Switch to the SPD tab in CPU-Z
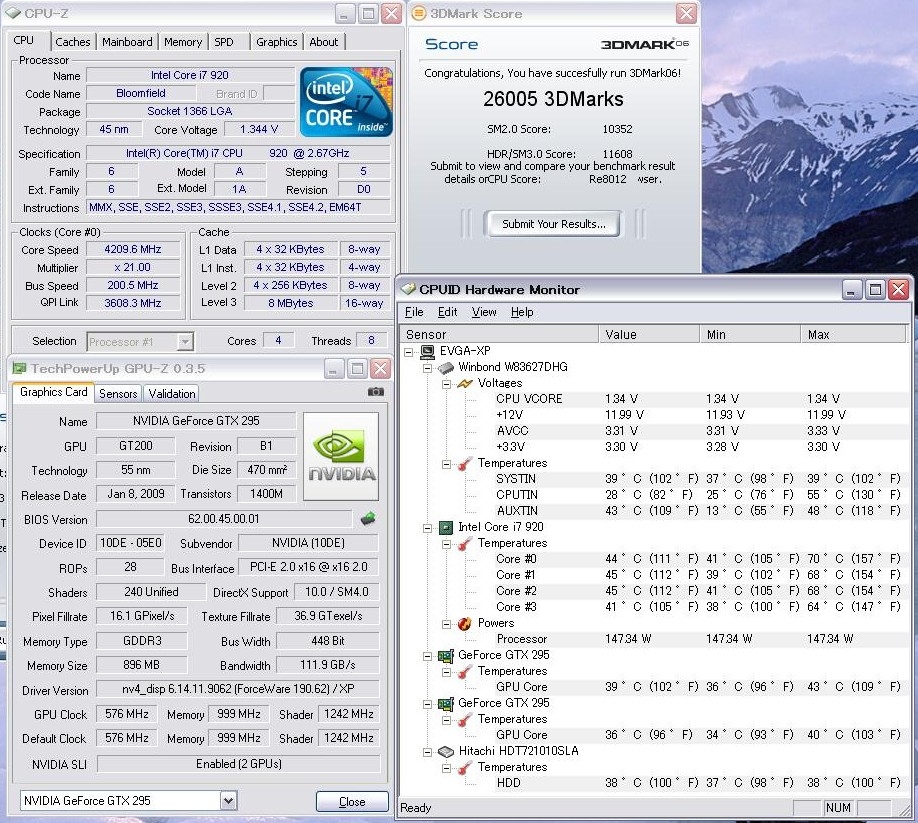 click(x=224, y=42)
